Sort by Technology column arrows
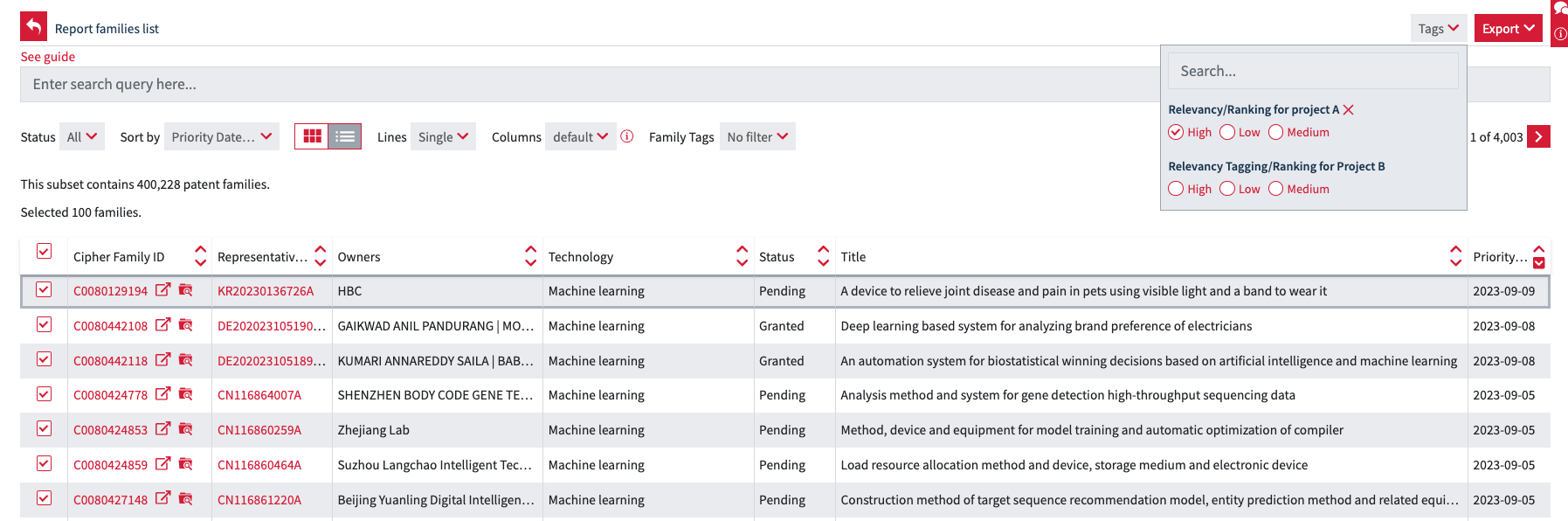Viewport: 1568px width, 521px height. [x=742, y=255]
